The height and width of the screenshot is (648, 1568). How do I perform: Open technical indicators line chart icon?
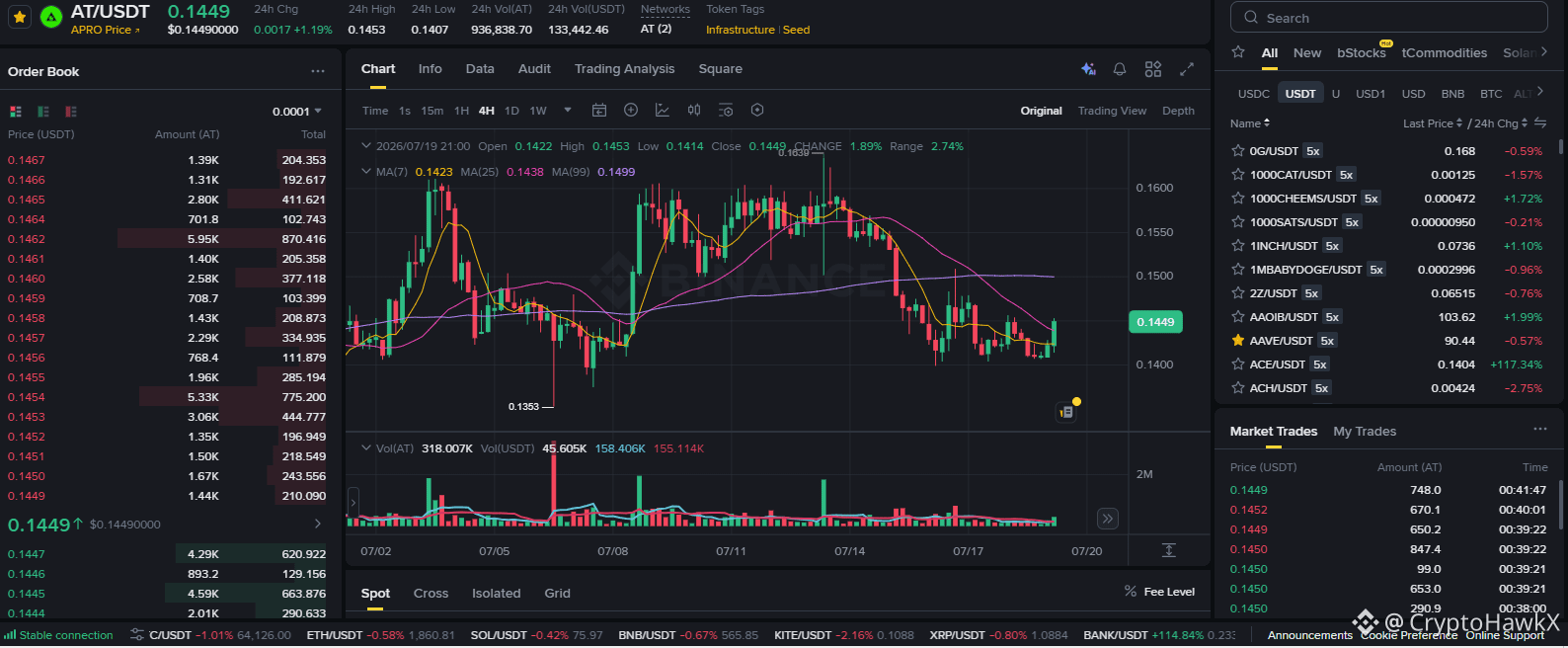[663, 110]
